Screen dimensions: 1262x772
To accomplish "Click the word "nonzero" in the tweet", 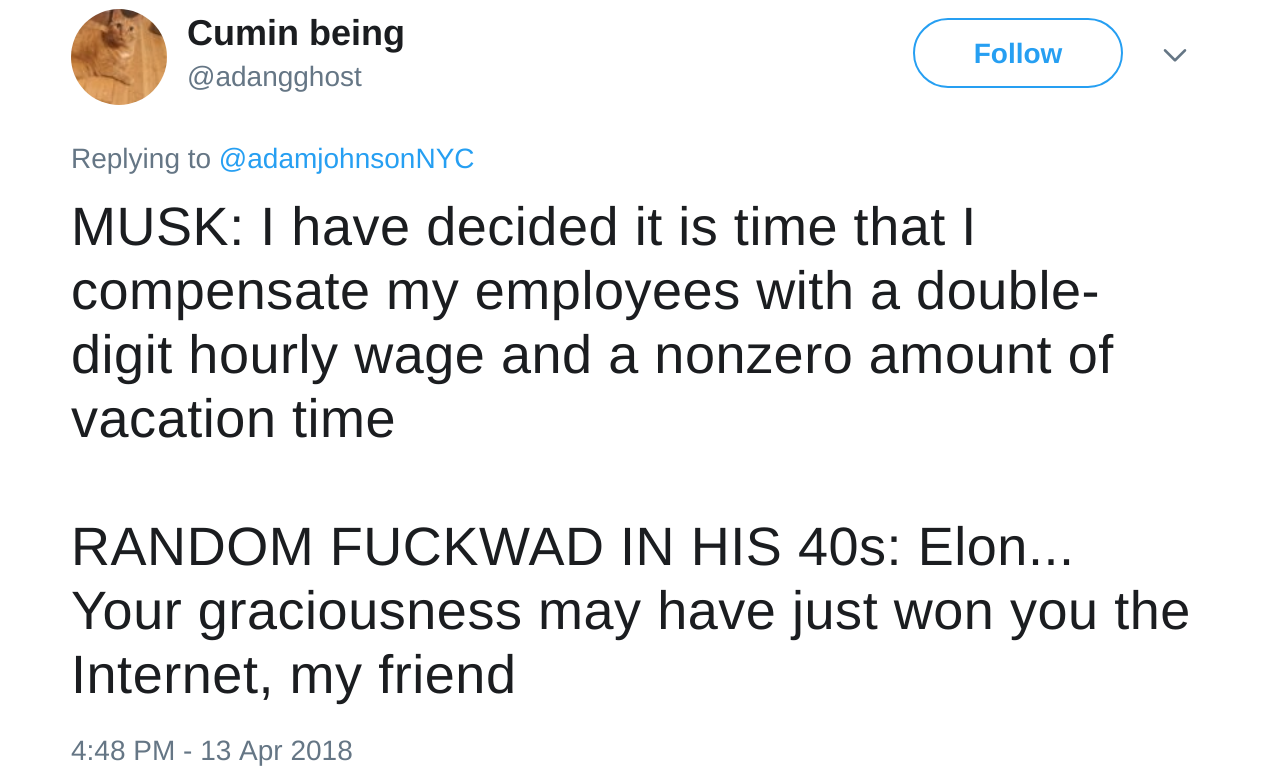I will click(x=753, y=355).
